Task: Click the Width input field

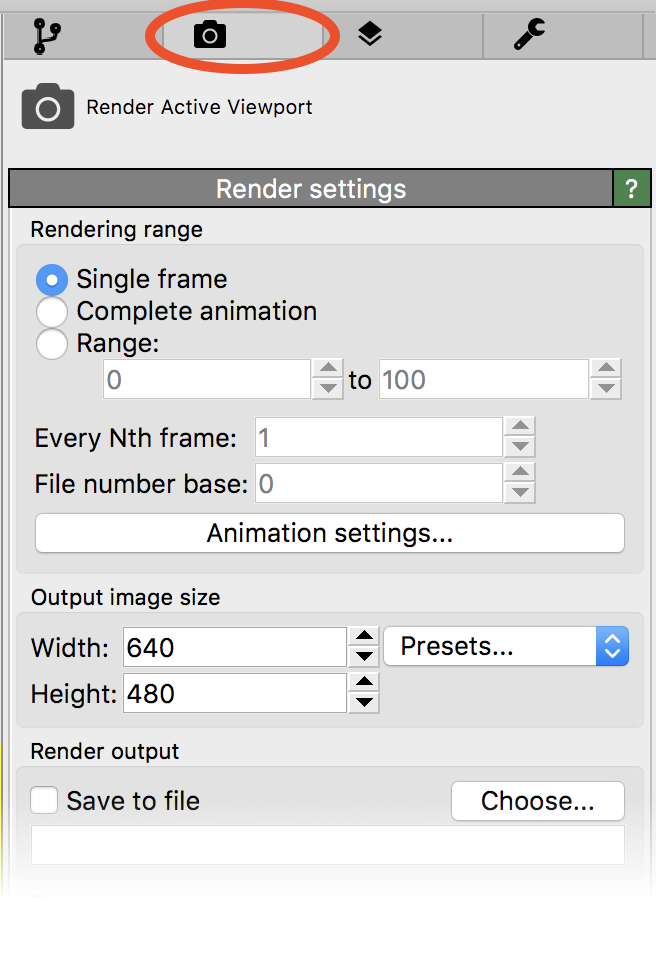Action: click(234, 648)
